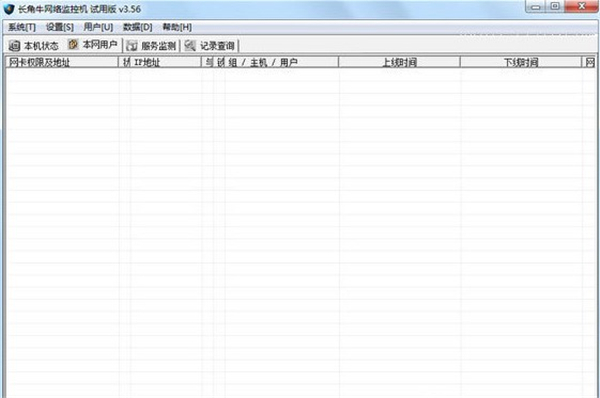This screenshot has width=600, height=398.
Task: Sort by 上线时间 column header
Action: pyautogui.click(x=399, y=62)
